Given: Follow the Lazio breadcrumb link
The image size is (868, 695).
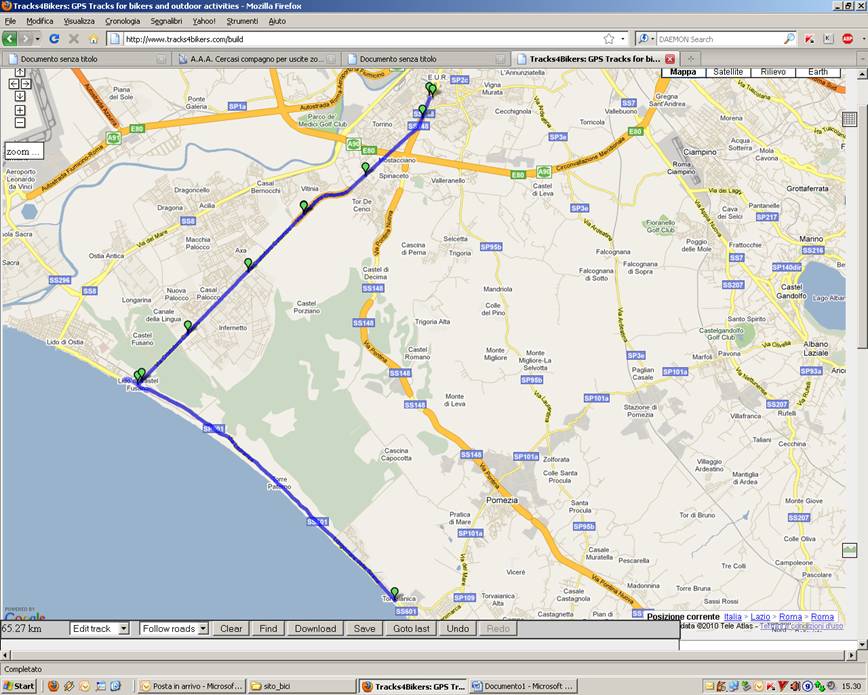Looking at the screenshot, I should point(760,616).
